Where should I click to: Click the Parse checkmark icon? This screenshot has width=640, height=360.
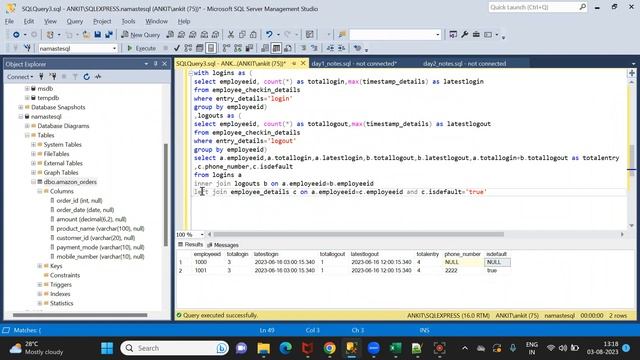pyautogui.click(x=176, y=48)
